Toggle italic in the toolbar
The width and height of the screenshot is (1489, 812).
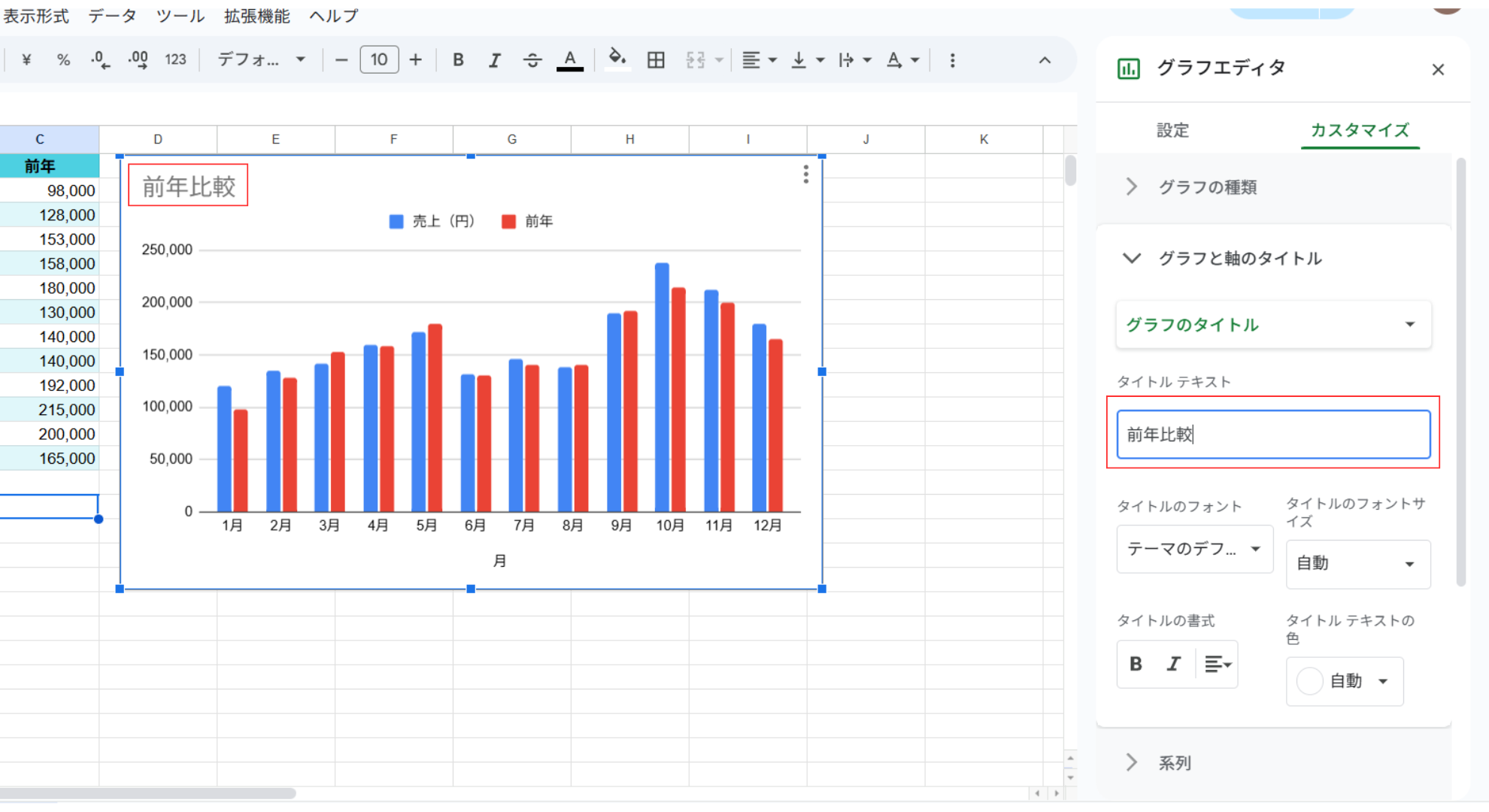tap(494, 60)
